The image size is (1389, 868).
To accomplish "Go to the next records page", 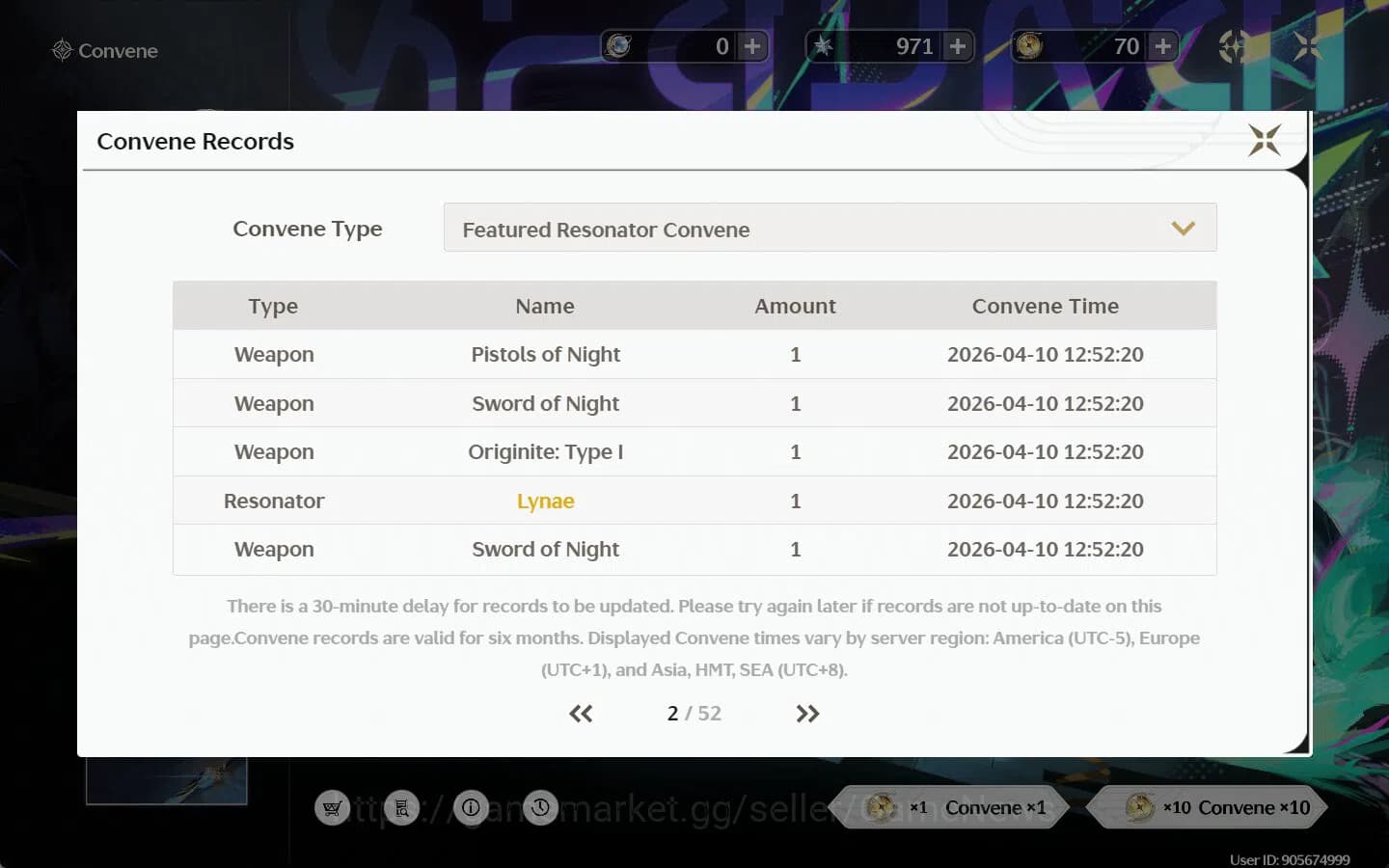I will click(x=807, y=714).
